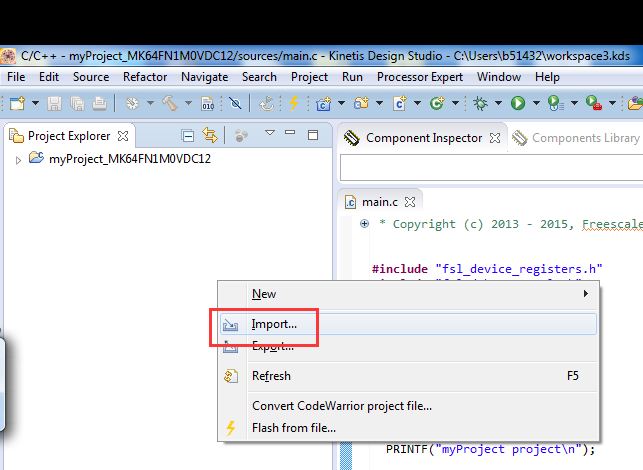Select the Project Explorer tab
Image resolution: width=643 pixels, height=470 pixels.
(x=69, y=136)
